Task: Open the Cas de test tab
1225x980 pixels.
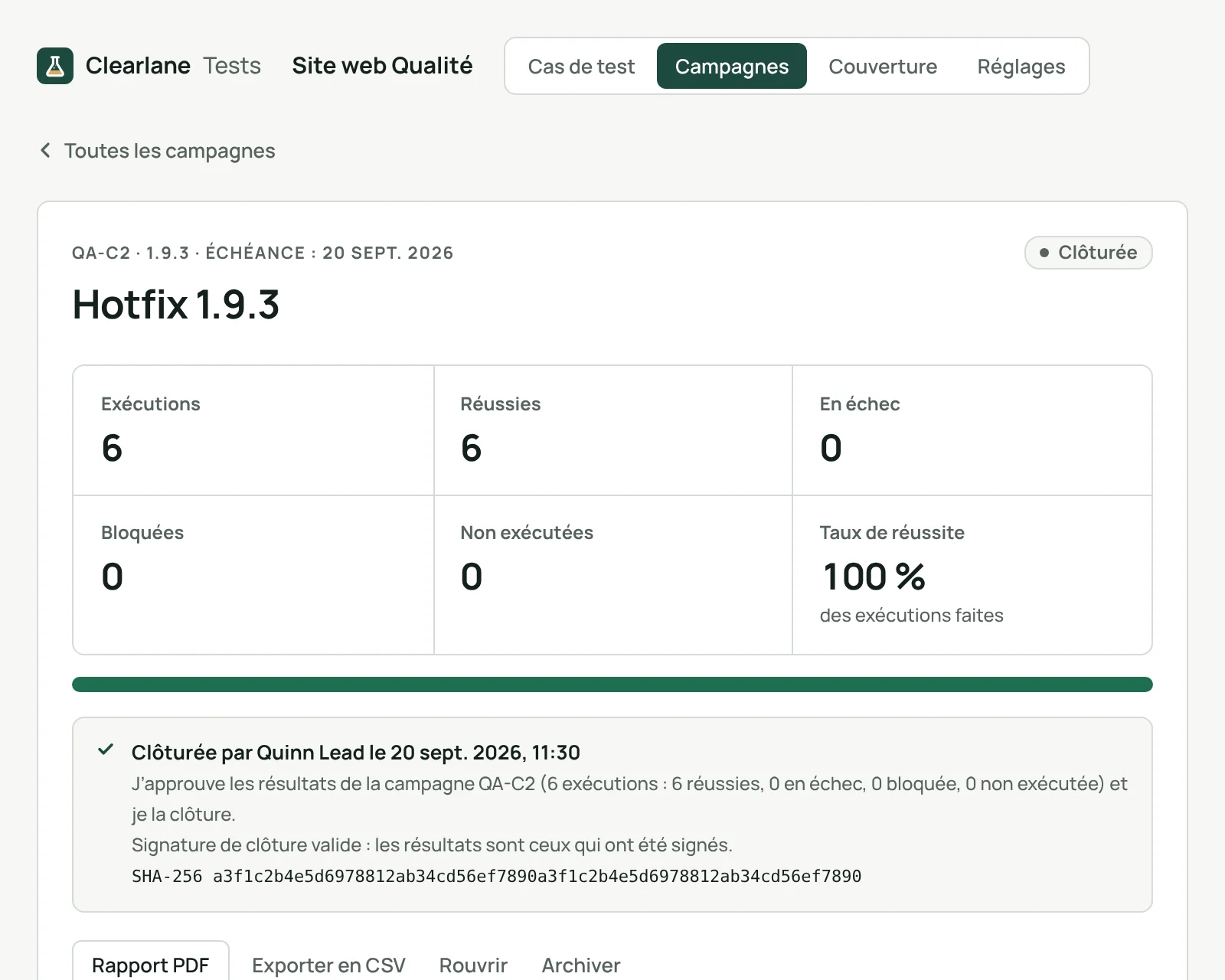Action: tap(581, 67)
